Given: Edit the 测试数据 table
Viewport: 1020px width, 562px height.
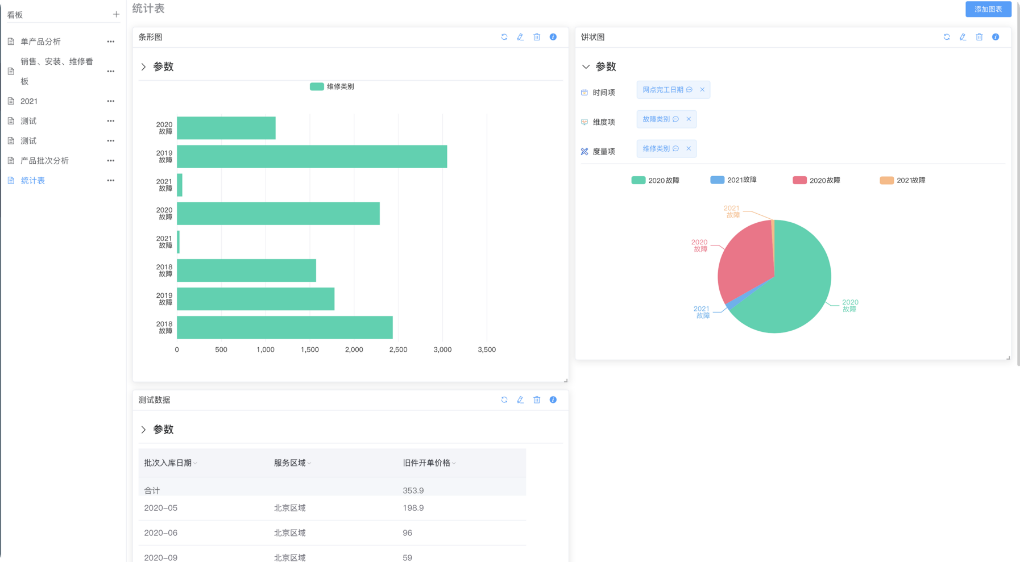Looking at the screenshot, I should 520,400.
